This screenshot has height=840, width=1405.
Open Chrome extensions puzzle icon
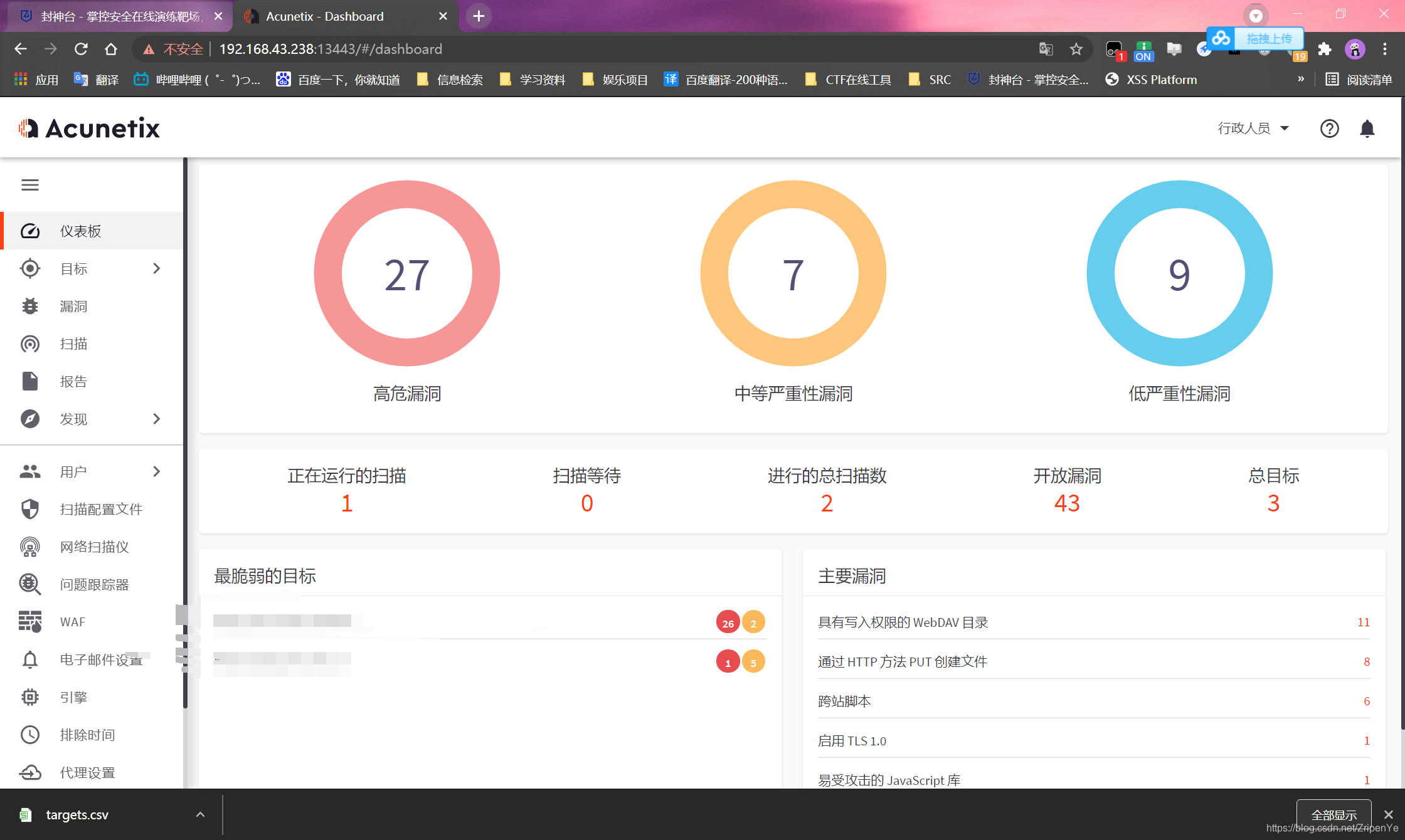tap(1325, 49)
